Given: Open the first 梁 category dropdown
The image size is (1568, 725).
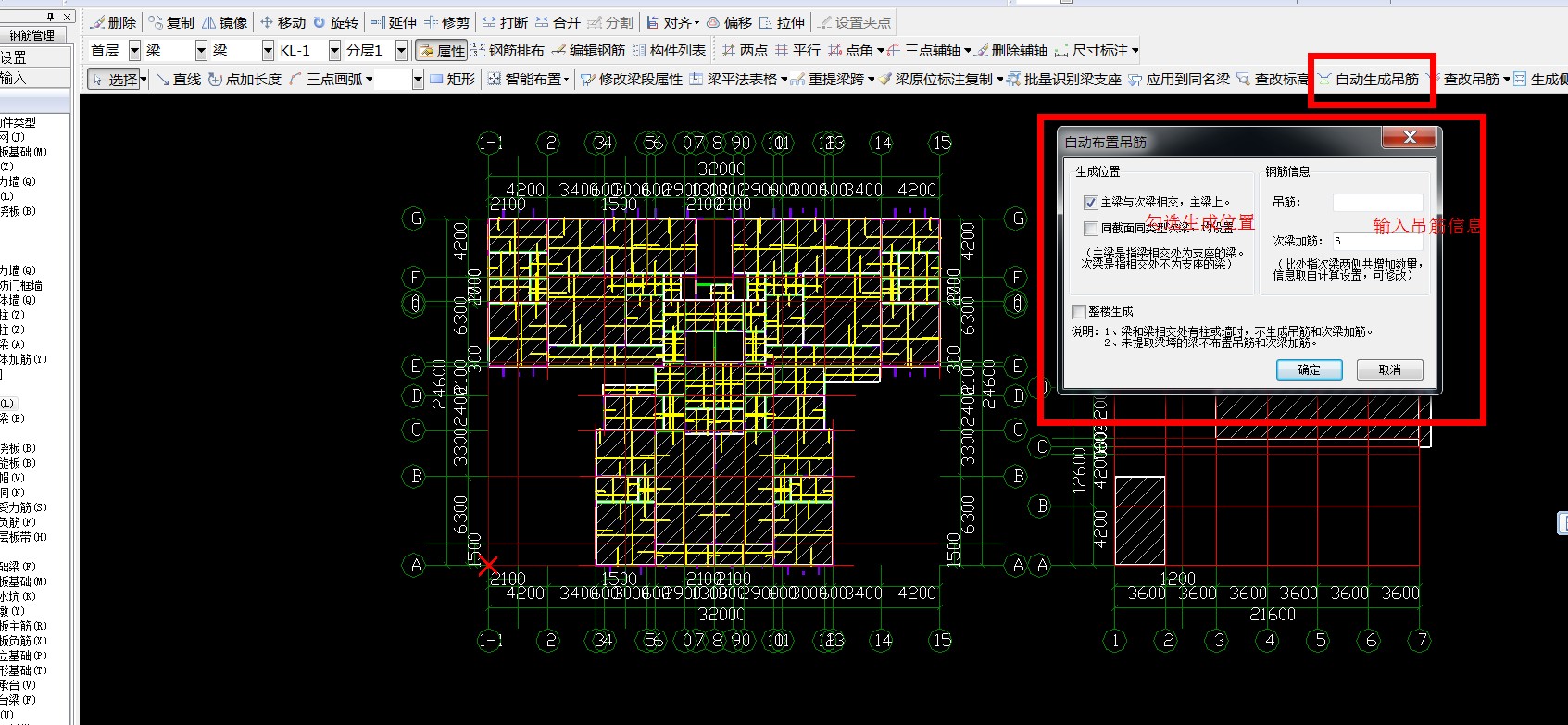Looking at the screenshot, I should click(x=201, y=50).
